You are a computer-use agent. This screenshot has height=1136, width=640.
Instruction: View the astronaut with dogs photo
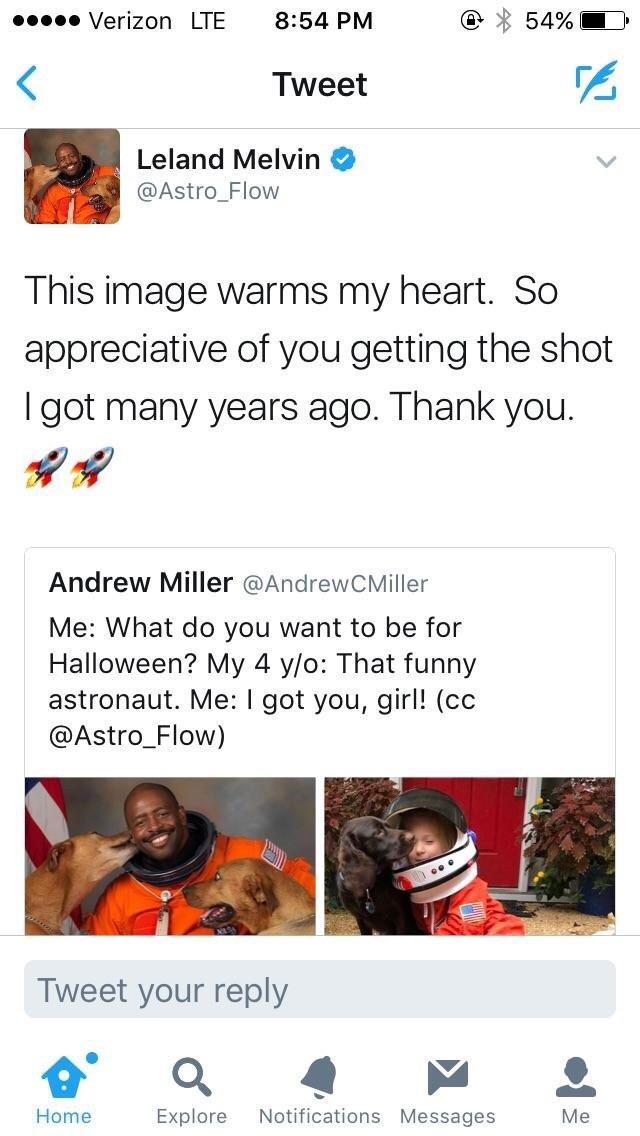(170, 856)
